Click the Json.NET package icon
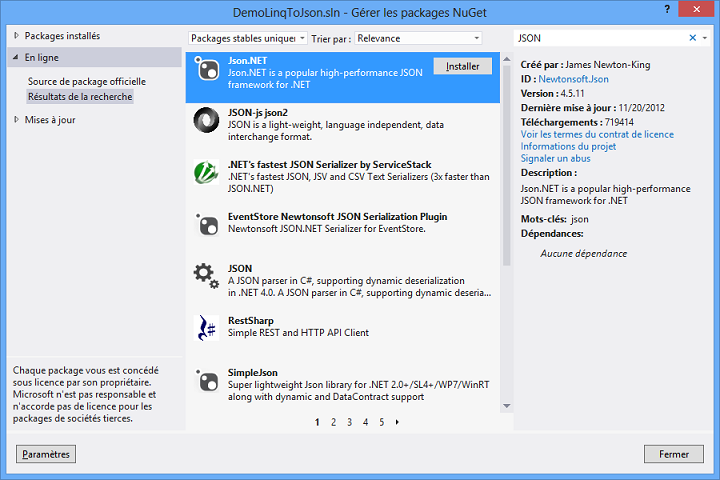Image resolution: width=720 pixels, height=480 pixels. 207,68
